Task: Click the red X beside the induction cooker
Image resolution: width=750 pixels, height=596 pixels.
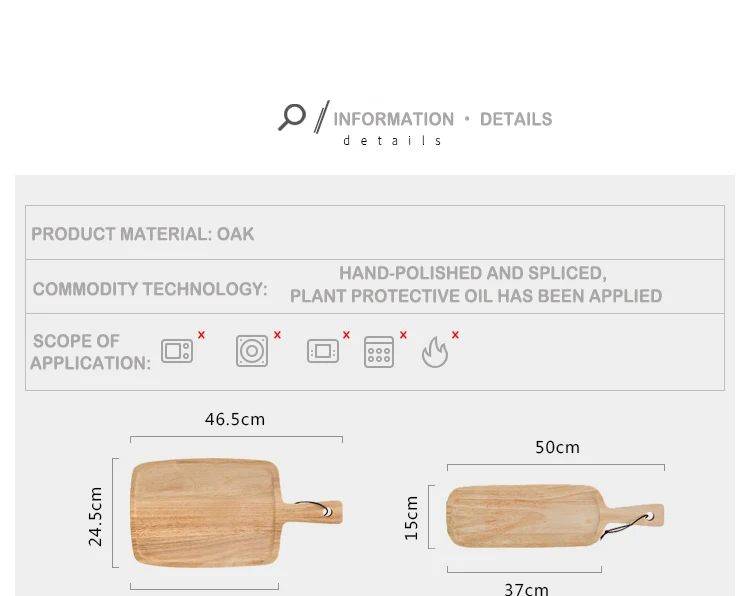Action: click(277, 335)
